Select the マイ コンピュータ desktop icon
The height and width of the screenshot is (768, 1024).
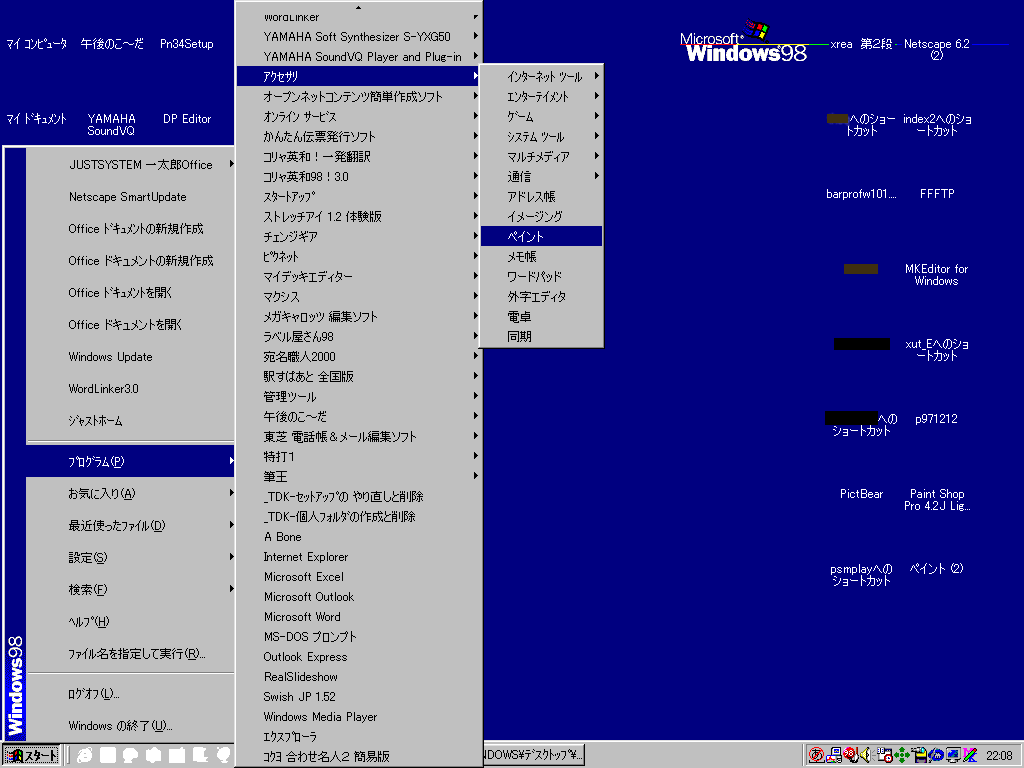[x=37, y=44]
